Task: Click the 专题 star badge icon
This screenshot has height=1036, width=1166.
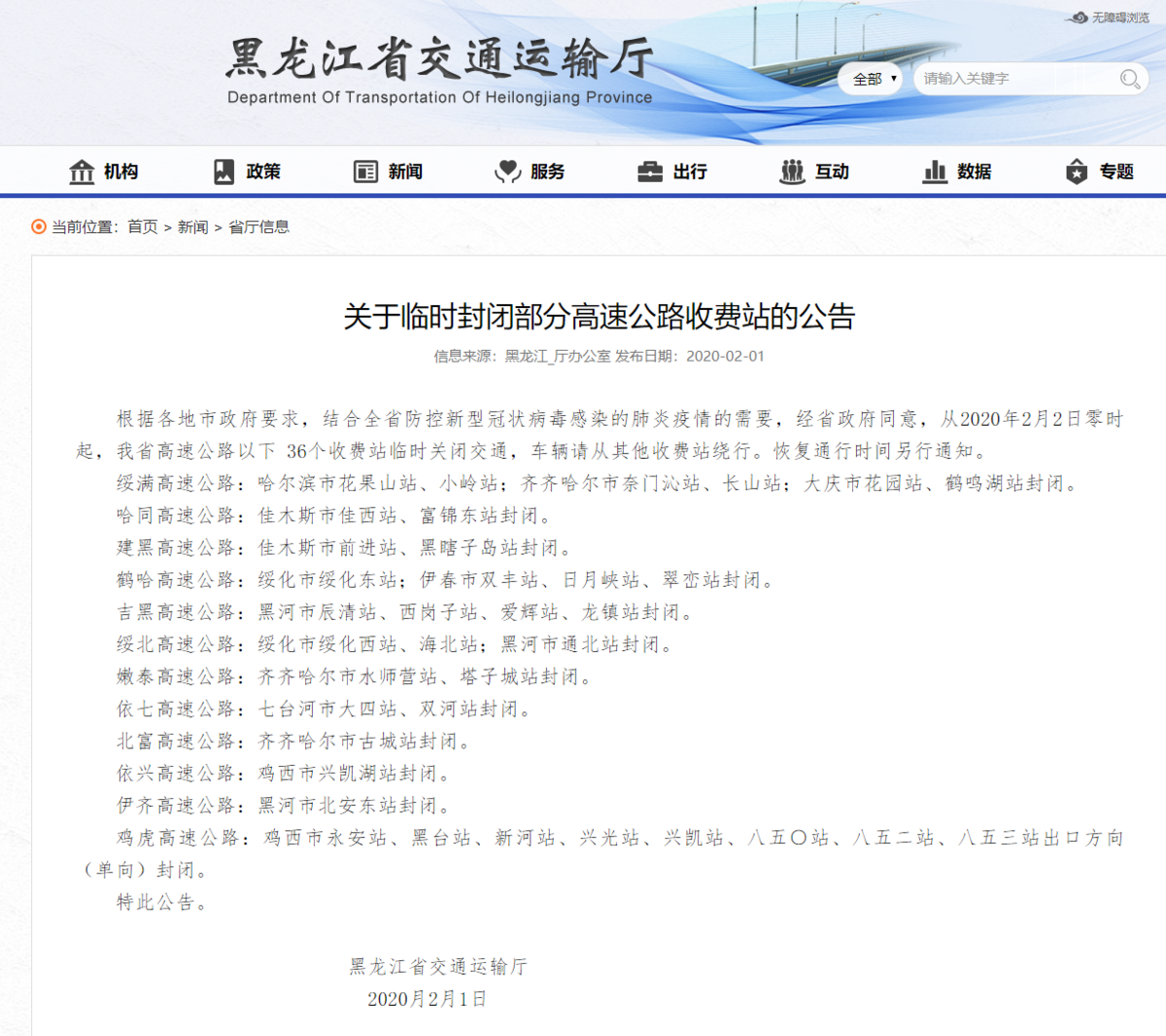Action: (1077, 172)
